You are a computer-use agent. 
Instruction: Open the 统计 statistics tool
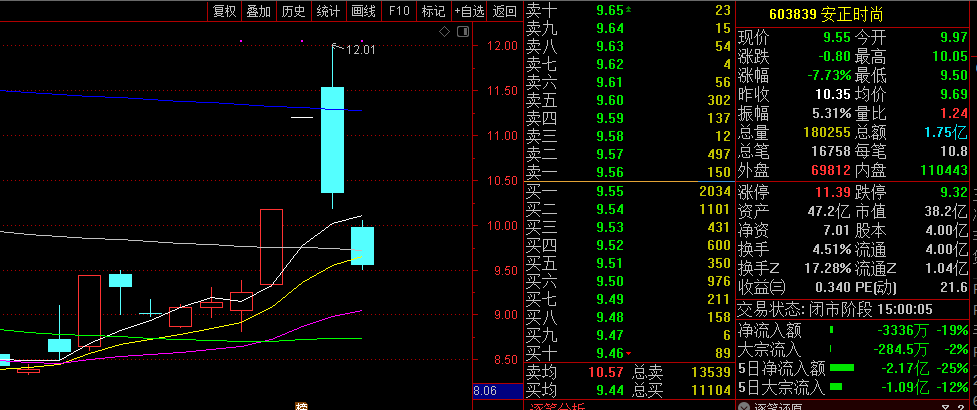click(328, 11)
